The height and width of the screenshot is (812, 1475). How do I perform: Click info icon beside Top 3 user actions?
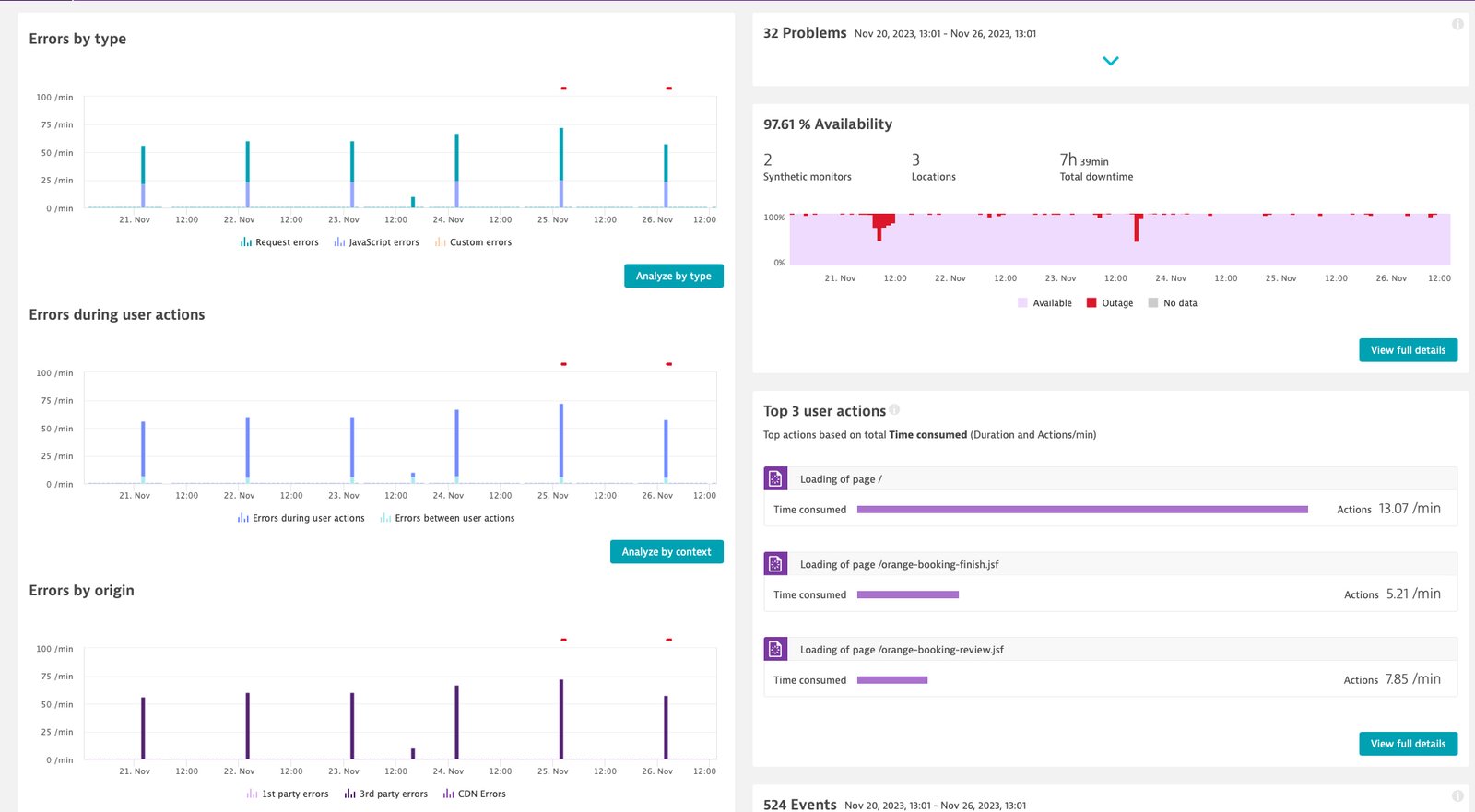click(x=894, y=410)
